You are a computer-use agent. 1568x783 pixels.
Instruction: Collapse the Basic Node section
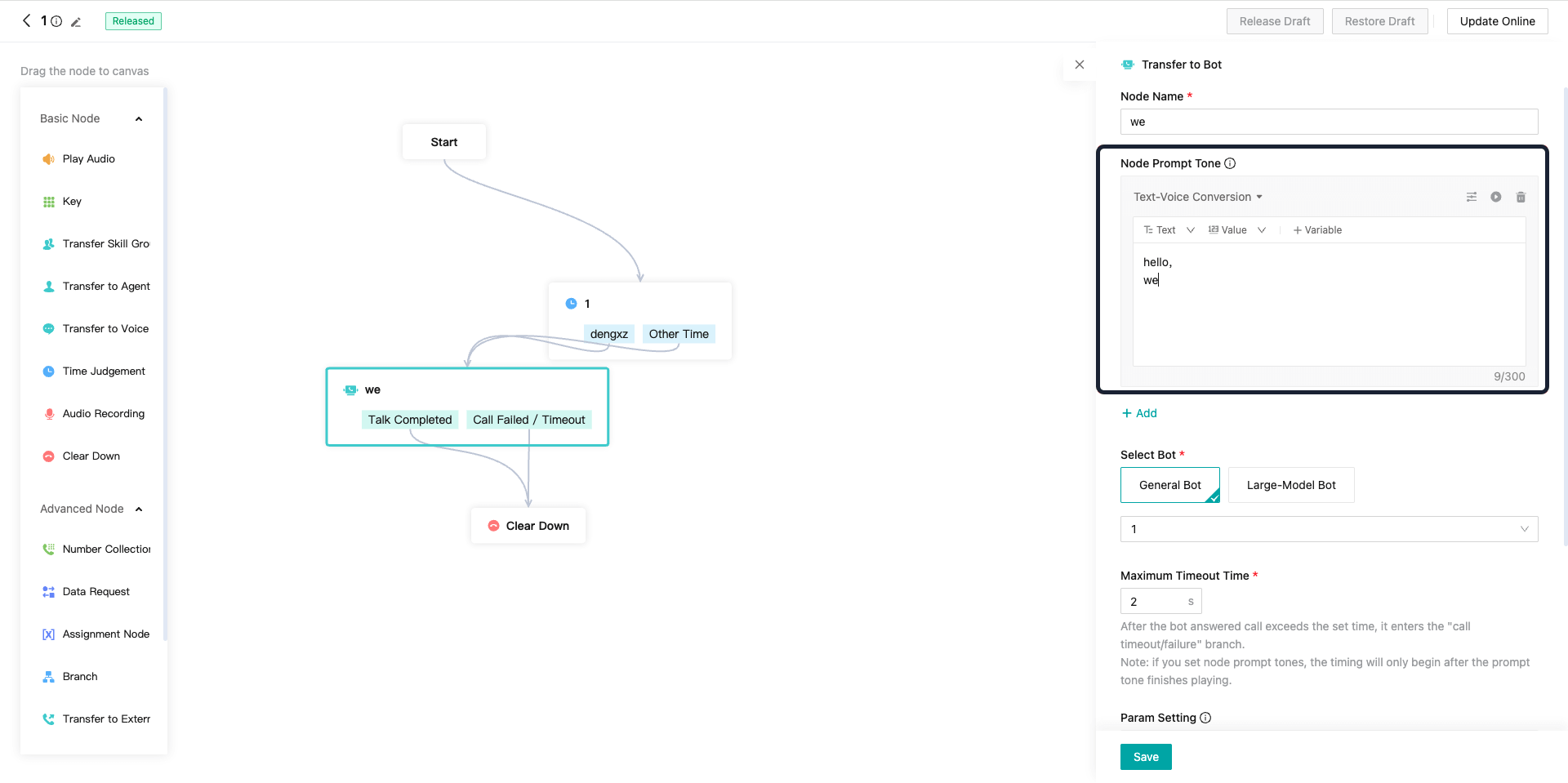point(139,119)
